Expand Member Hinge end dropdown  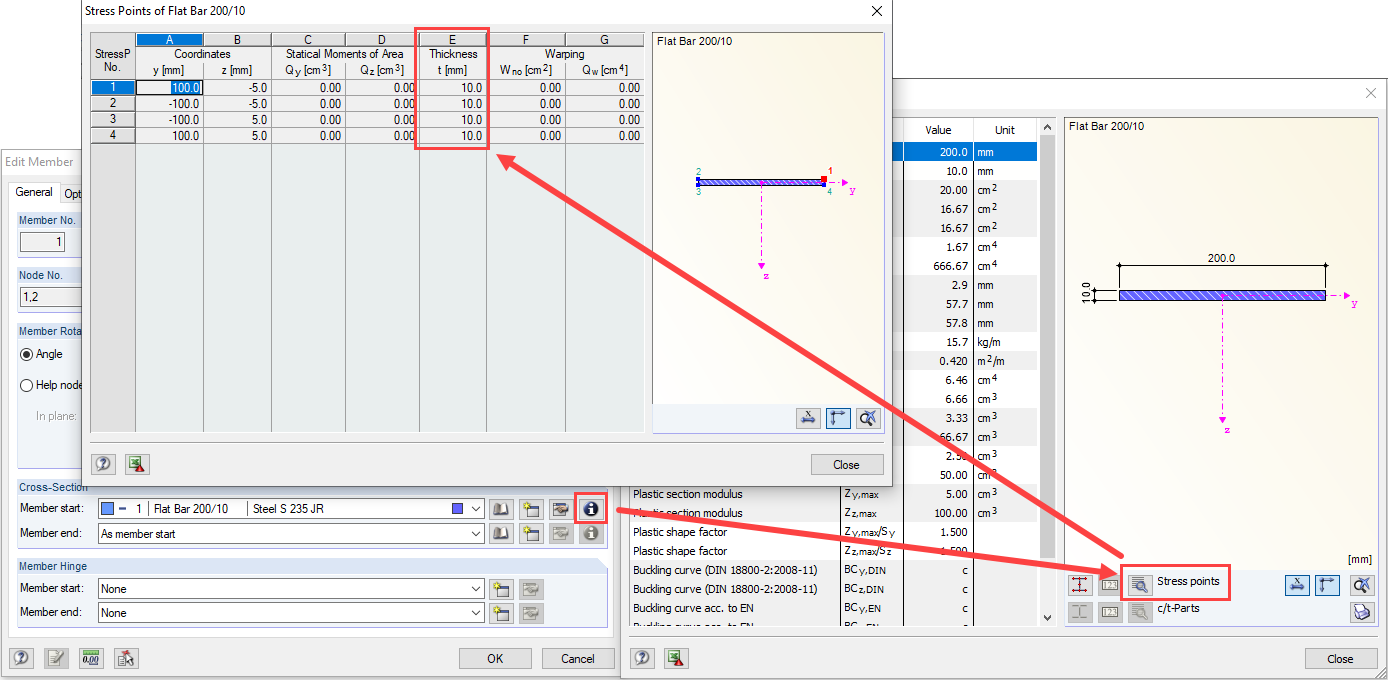(x=476, y=613)
